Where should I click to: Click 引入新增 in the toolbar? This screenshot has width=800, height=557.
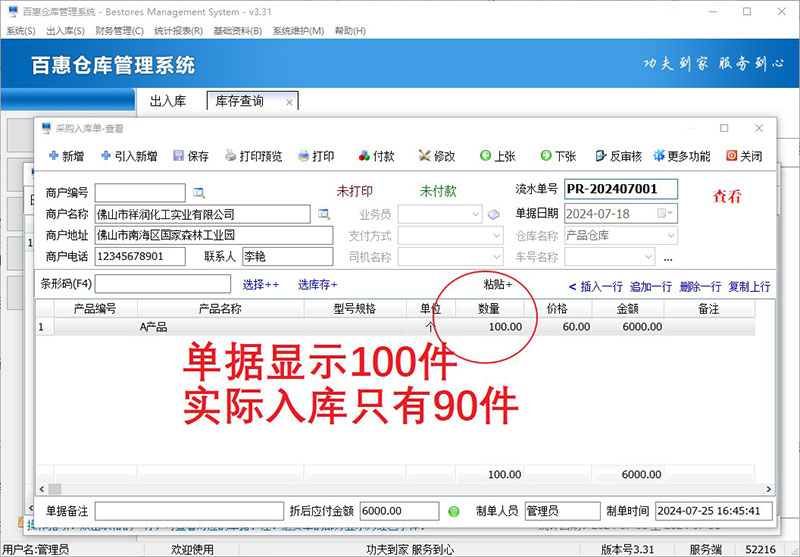point(129,156)
